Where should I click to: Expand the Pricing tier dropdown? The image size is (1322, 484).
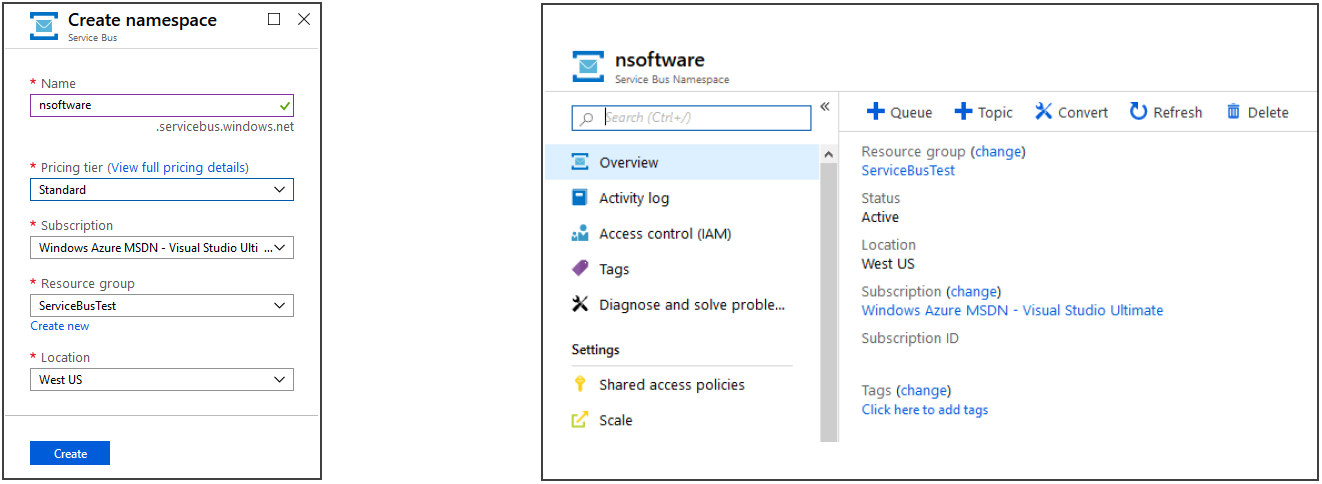(x=162, y=190)
